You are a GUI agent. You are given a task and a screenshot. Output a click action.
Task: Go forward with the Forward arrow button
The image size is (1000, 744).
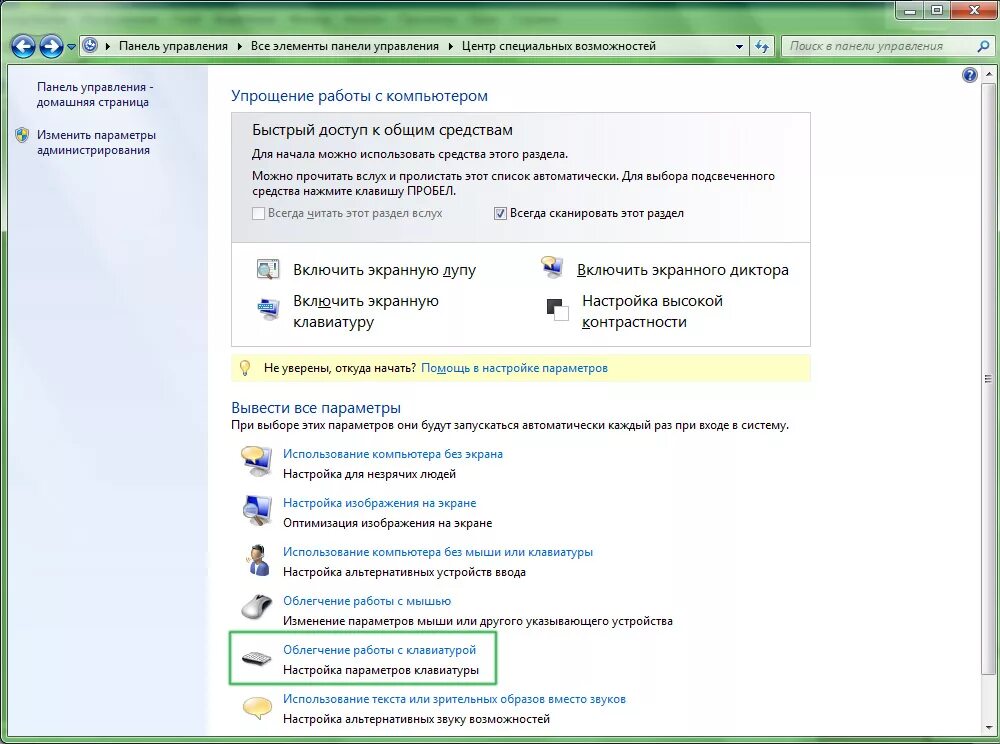click(51, 46)
